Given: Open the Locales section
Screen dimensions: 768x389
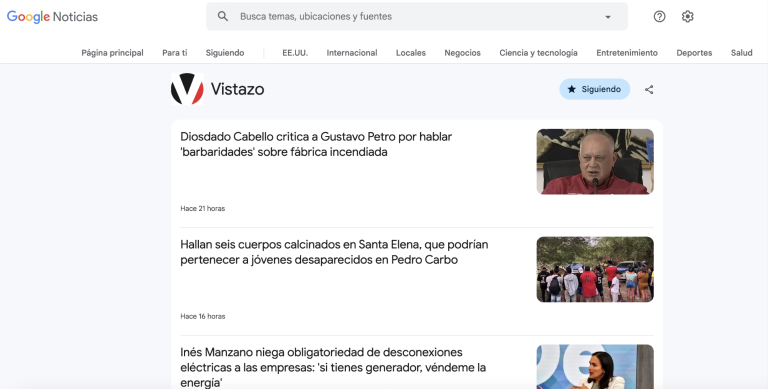Looking at the screenshot, I should tap(410, 53).
